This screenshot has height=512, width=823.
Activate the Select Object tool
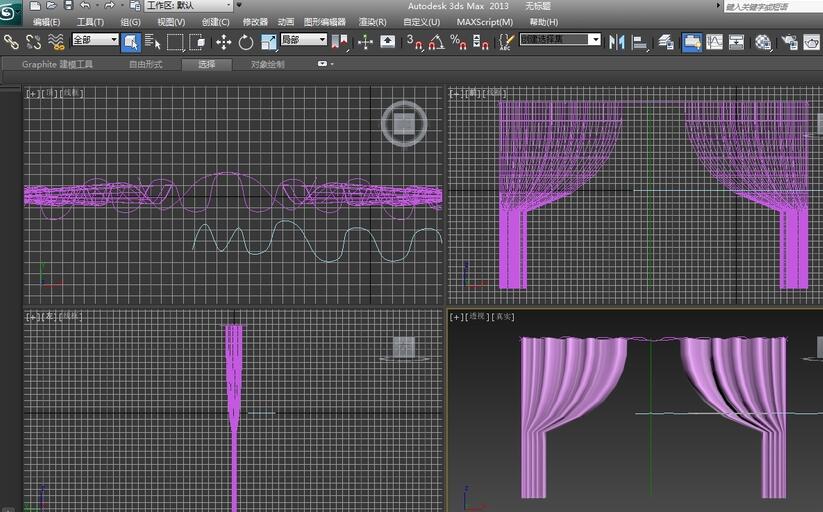pos(131,41)
